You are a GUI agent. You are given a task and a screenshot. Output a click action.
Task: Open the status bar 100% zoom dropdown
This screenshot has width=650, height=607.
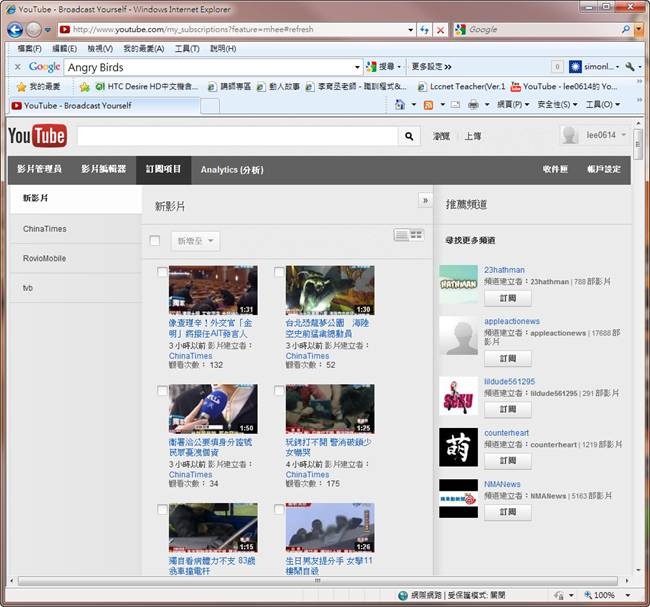click(628, 595)
